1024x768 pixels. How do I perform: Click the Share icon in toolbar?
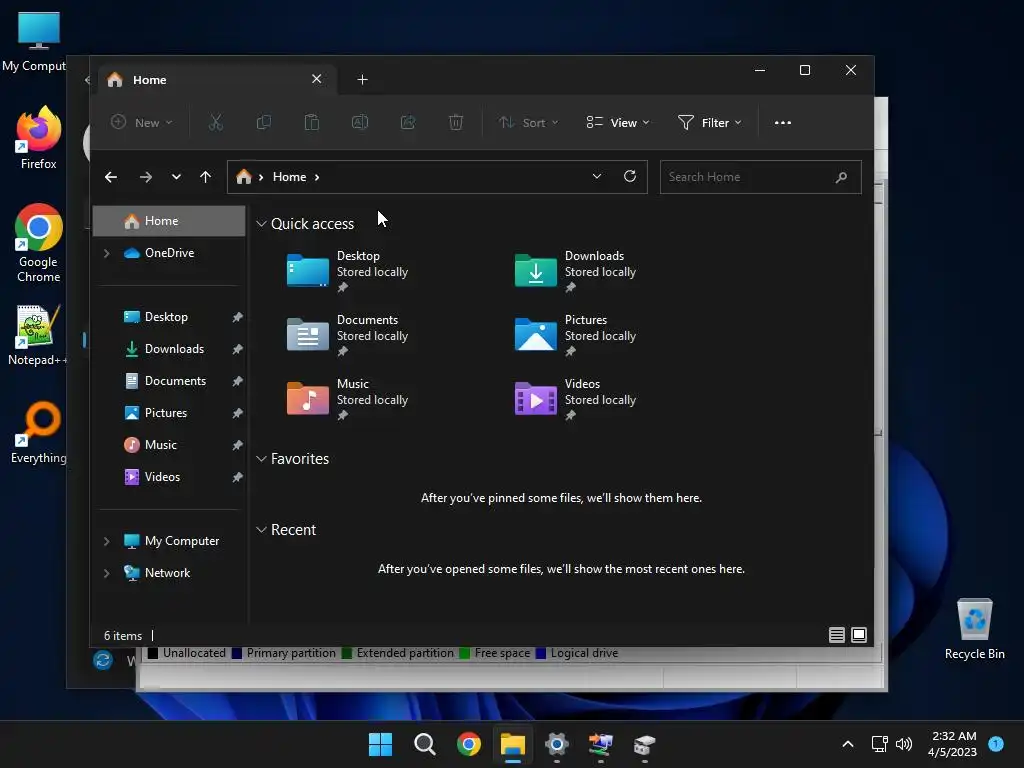click(408, 123)
